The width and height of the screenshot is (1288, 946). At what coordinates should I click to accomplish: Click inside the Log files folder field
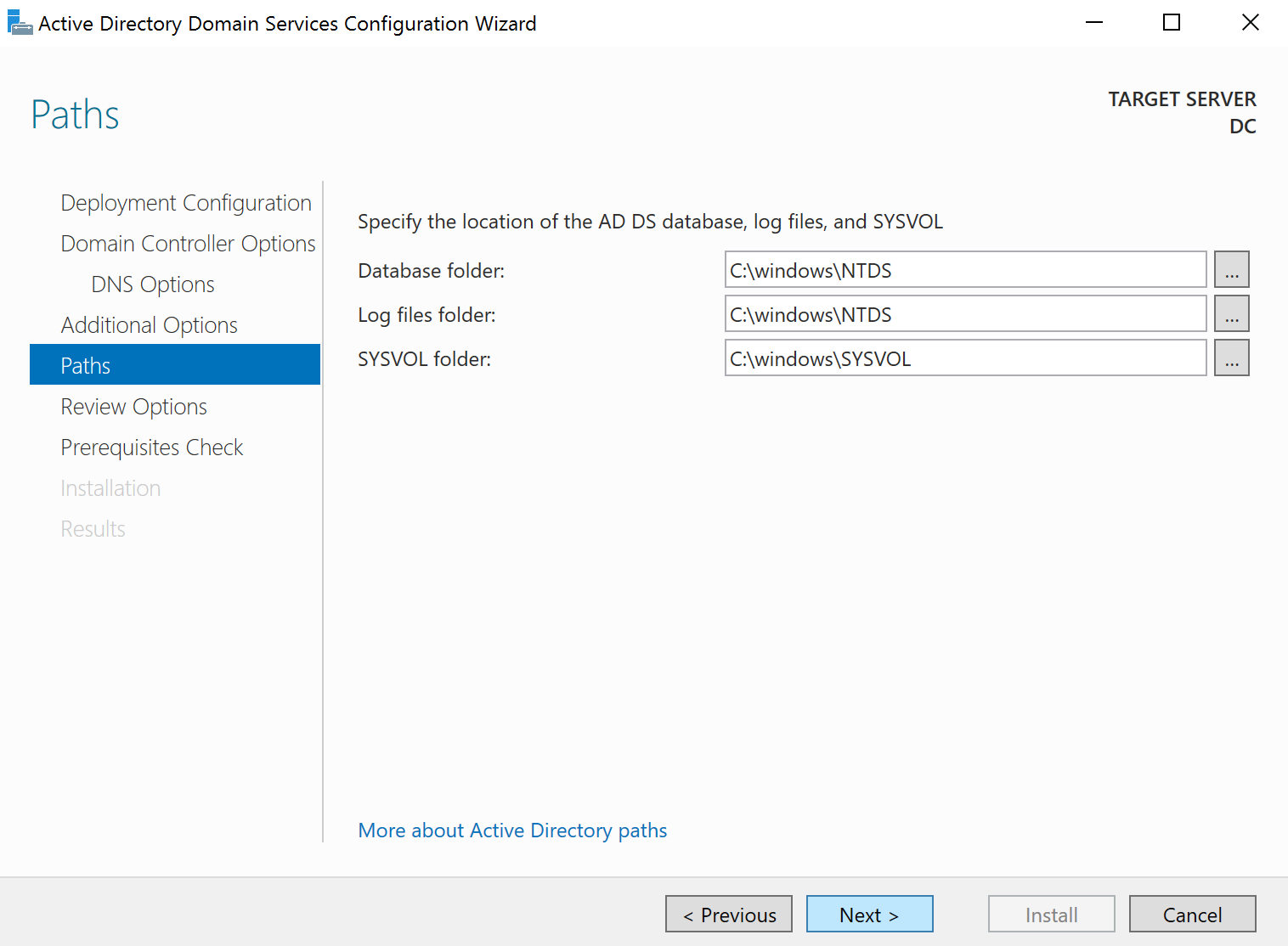[x=964, y=313]
